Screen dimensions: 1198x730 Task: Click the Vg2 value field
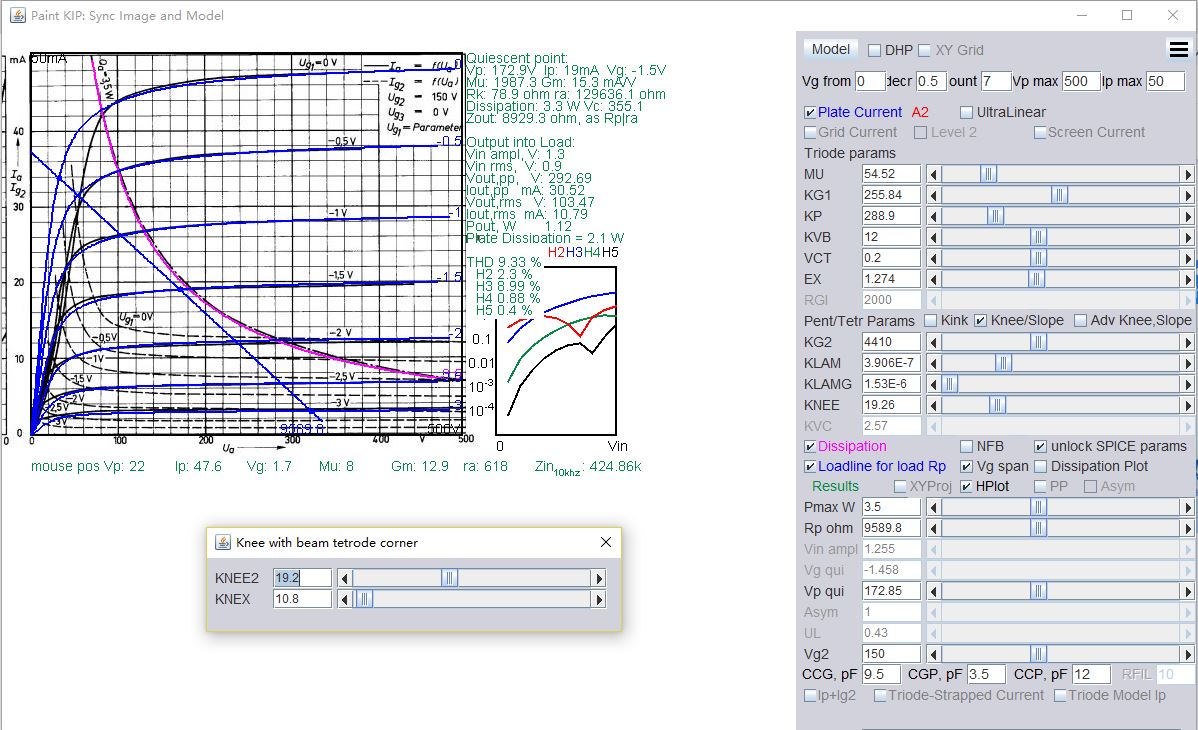(891, 654)
